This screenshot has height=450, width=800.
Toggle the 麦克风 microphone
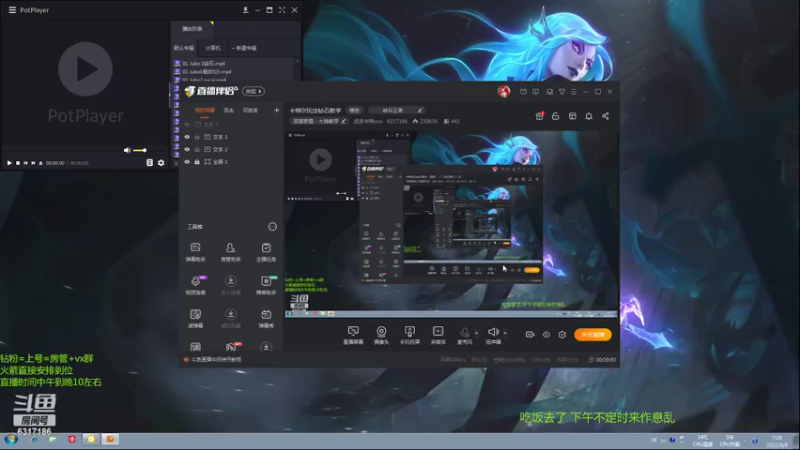464,335
